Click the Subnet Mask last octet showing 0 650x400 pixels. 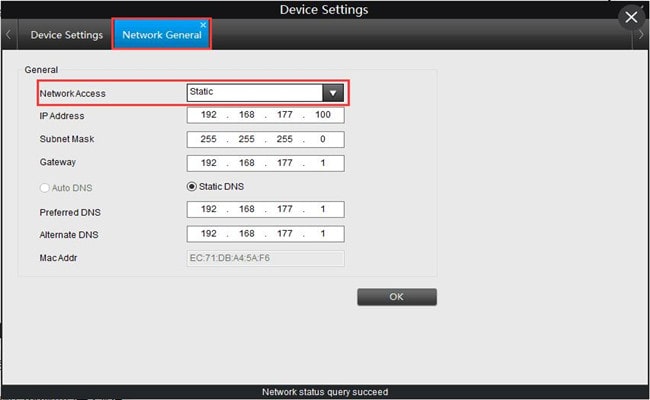pyautogui.click(x=323, y=139)
